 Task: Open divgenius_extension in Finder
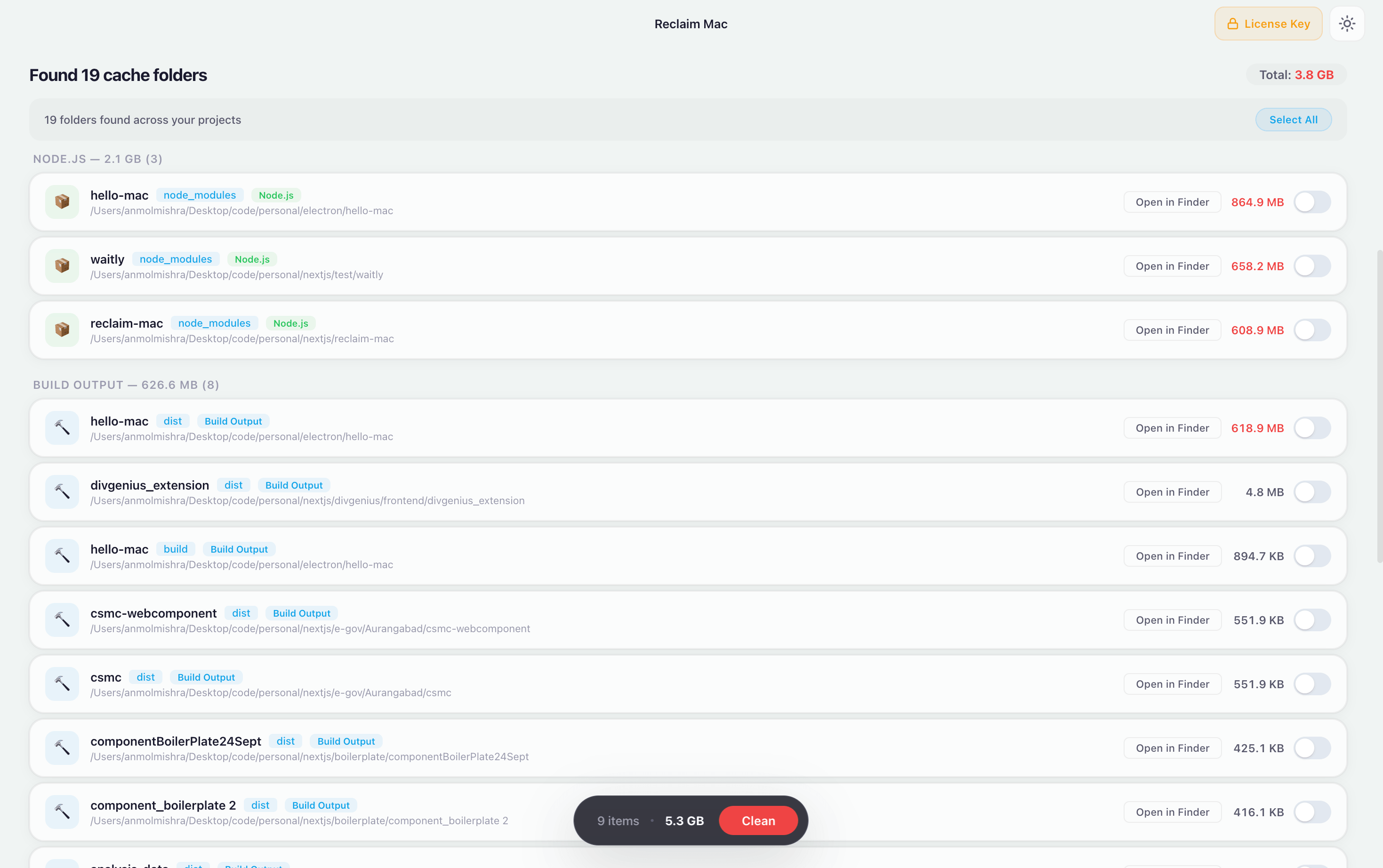point(1172,492)
